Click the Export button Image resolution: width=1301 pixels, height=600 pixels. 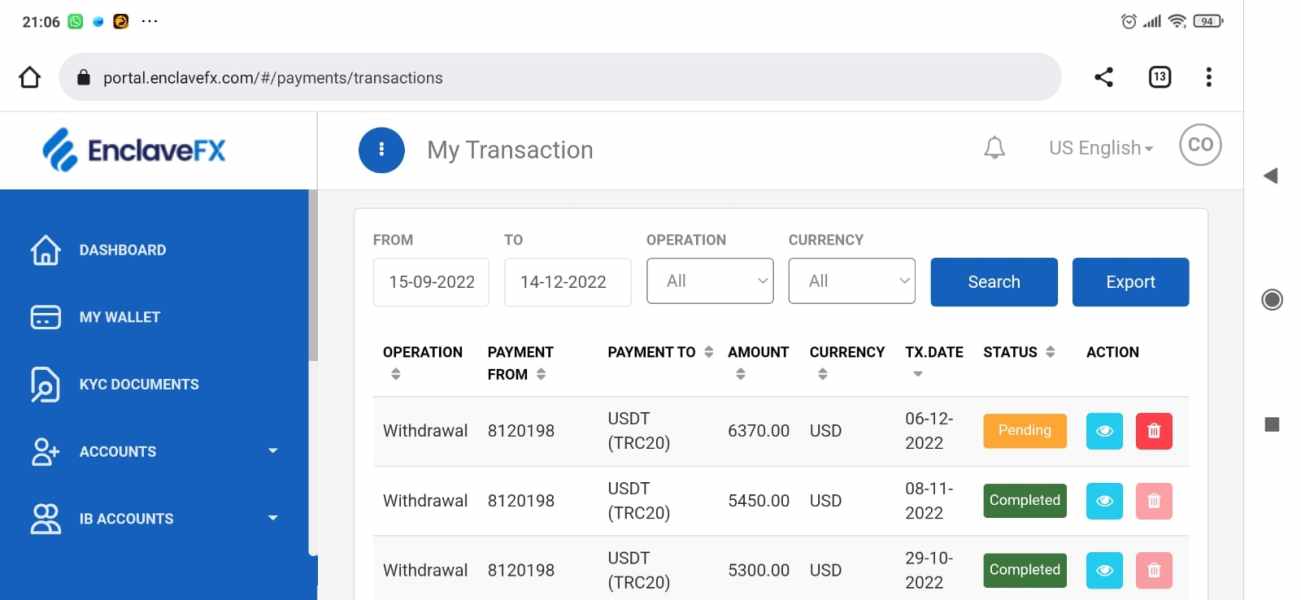[1130, 282]
